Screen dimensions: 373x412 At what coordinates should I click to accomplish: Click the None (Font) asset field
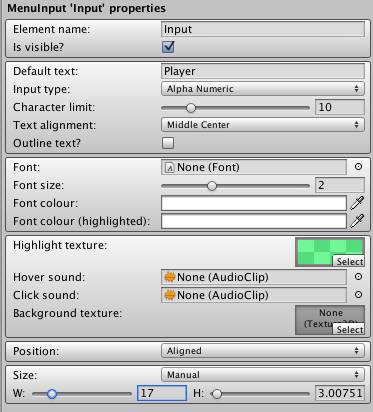(x=254, y=167)
